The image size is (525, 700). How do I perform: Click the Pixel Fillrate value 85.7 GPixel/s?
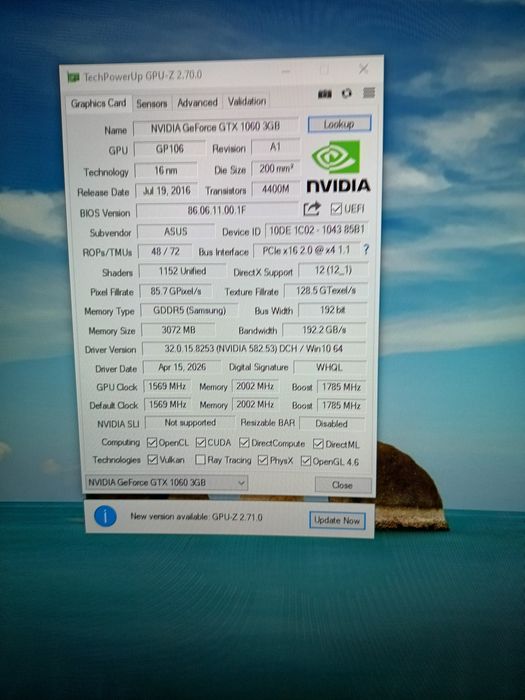pyautogui.click(x=176, y=291)
